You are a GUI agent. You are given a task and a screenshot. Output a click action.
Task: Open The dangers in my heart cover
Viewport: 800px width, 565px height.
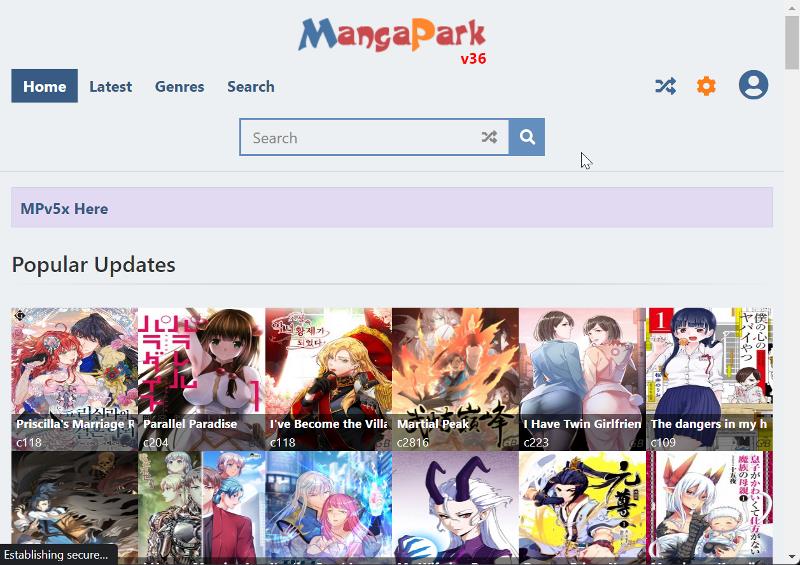709,379
